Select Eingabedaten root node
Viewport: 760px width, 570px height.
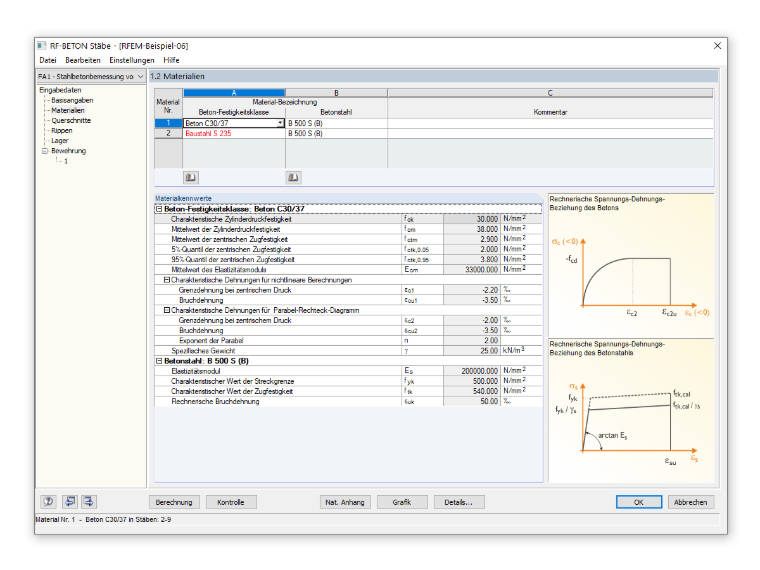tap(60, 90)
